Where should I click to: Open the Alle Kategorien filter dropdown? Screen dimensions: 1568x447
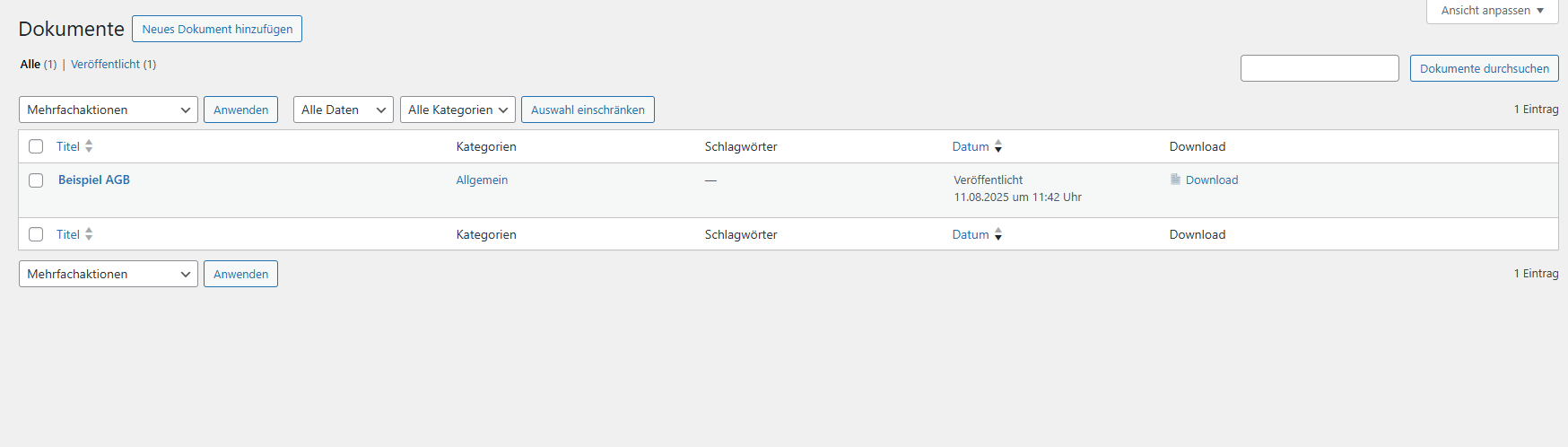coord(457,110)
